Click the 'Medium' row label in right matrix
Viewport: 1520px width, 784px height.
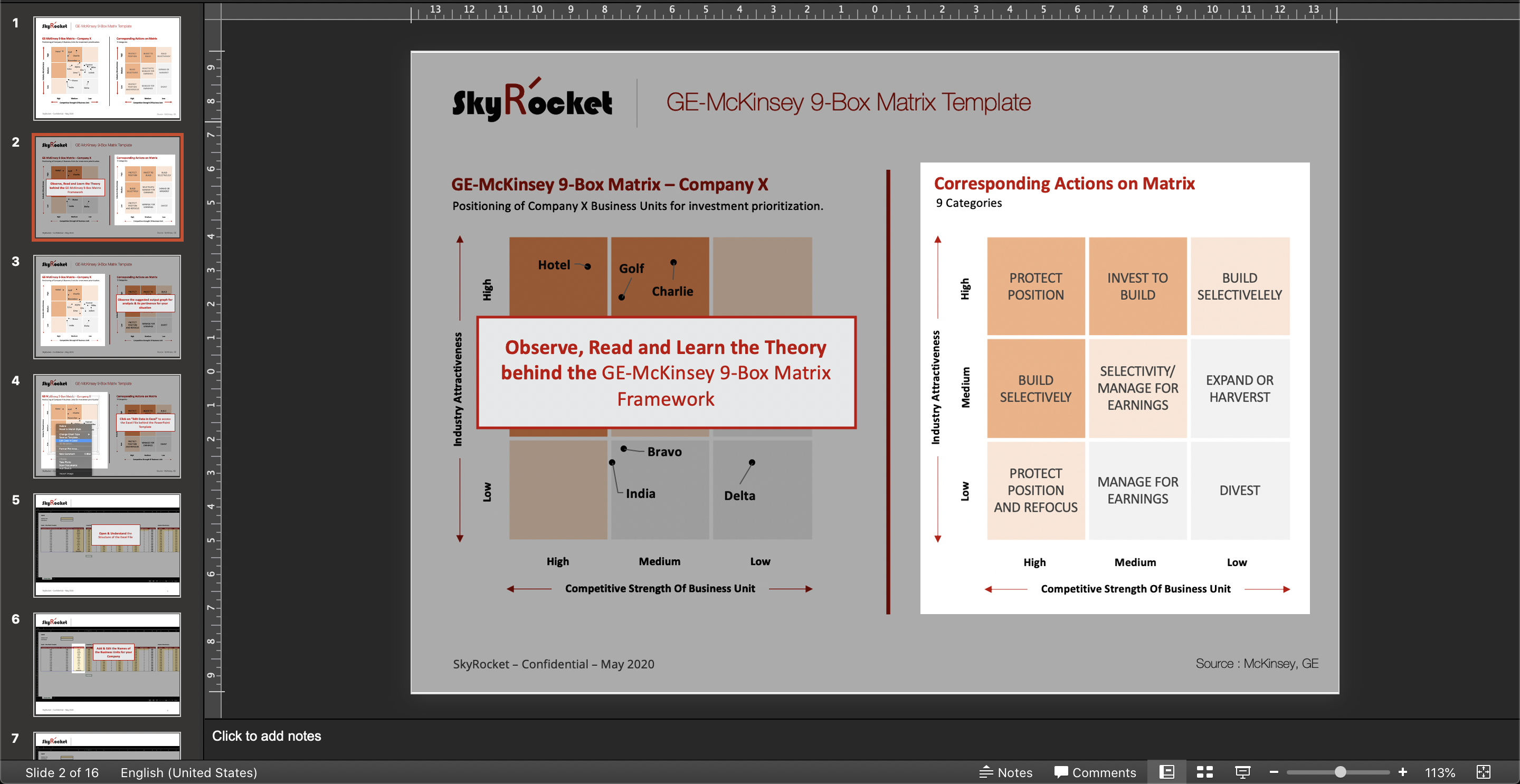[965, 388]
